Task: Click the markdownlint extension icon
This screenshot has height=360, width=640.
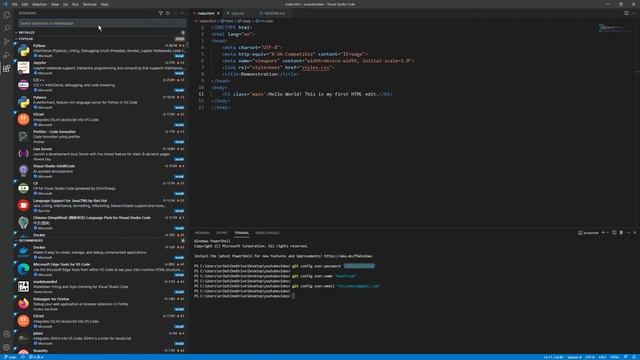Action: click(24, 286)
